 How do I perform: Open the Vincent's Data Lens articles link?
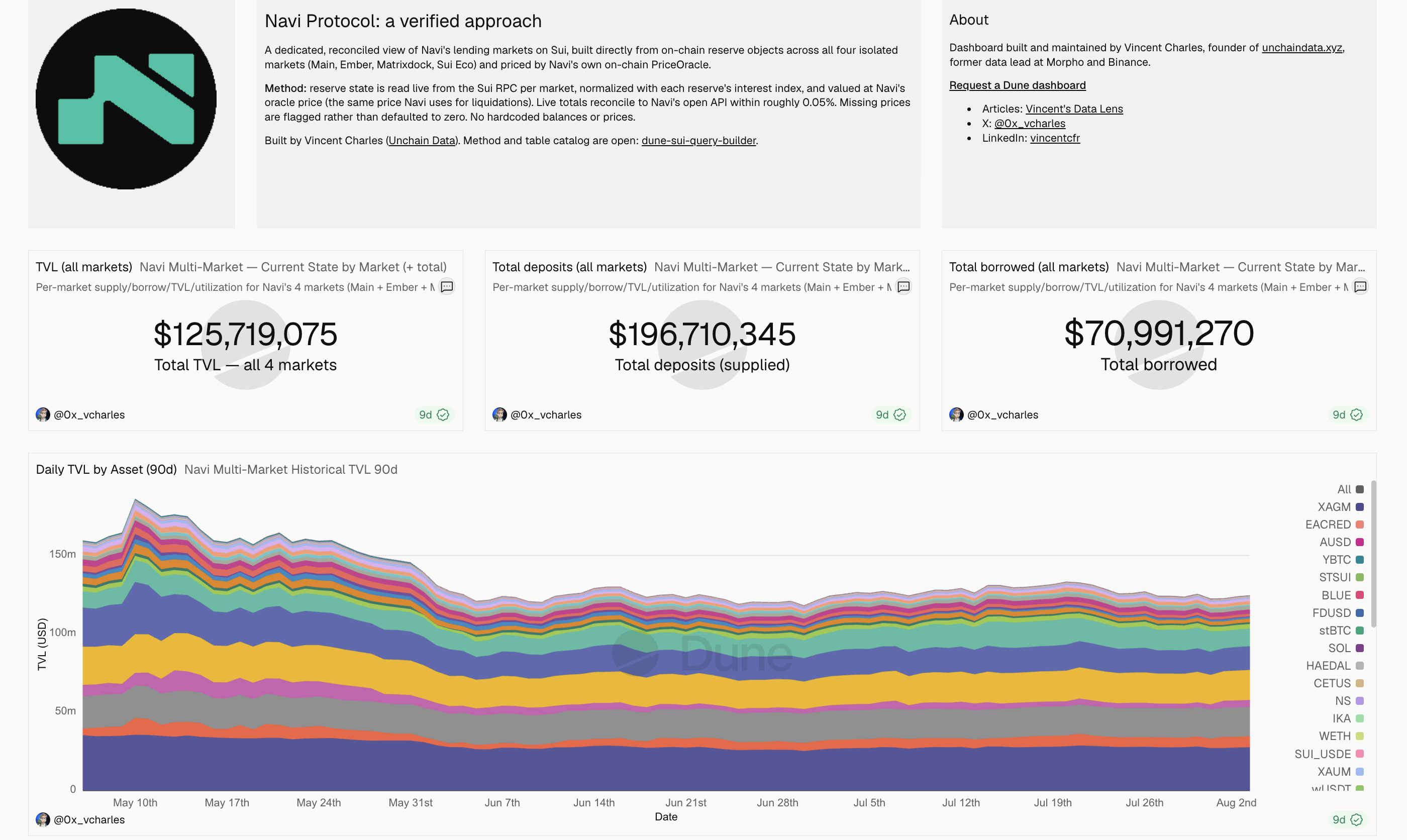1074,109
